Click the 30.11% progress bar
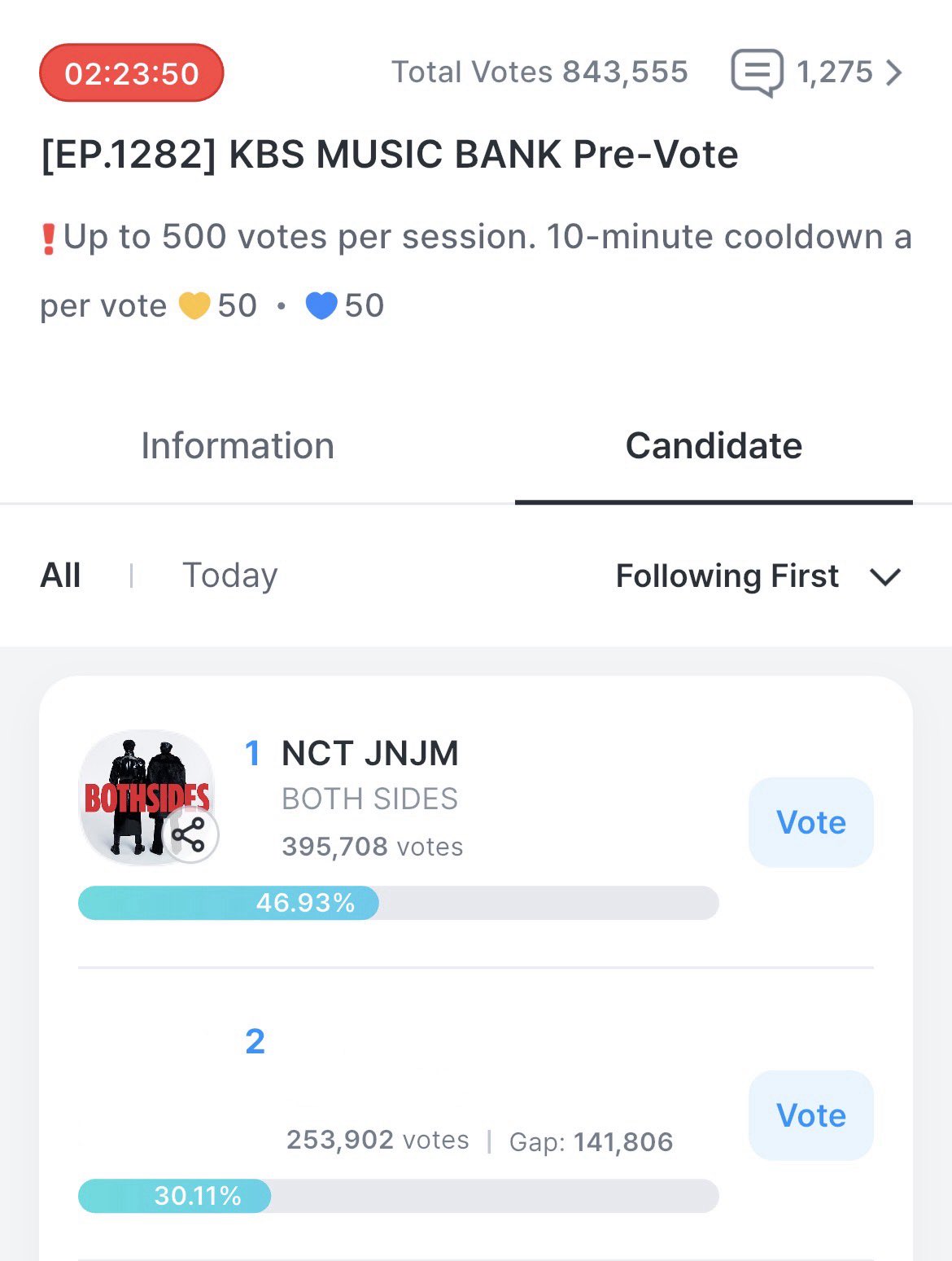The width and height of the screenshot is (952, 1261). [x=398, y=1196]
